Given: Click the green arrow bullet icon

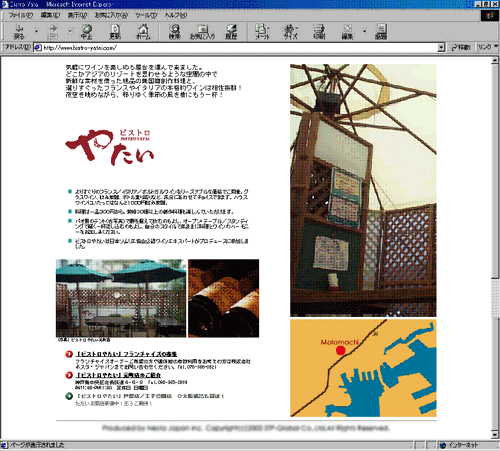Looking at the screenshot, I should tap(69, 396).
